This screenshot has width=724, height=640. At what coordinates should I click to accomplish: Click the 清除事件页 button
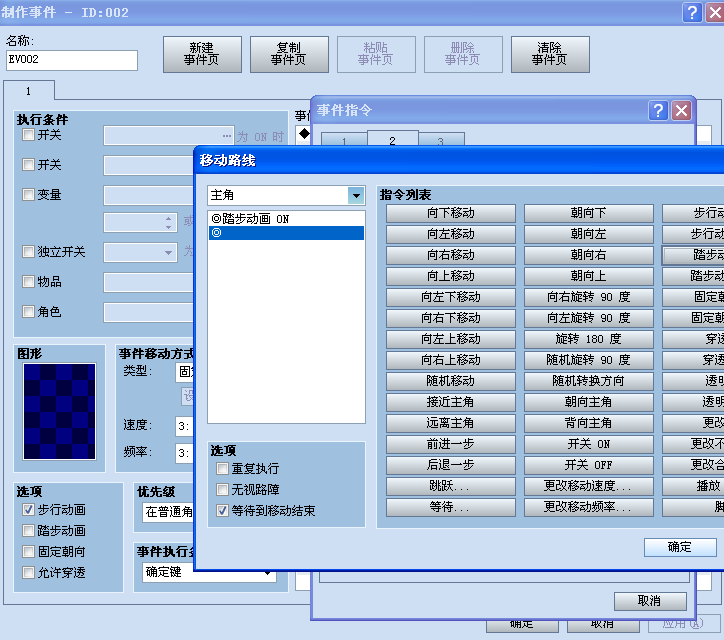point(550,54)
